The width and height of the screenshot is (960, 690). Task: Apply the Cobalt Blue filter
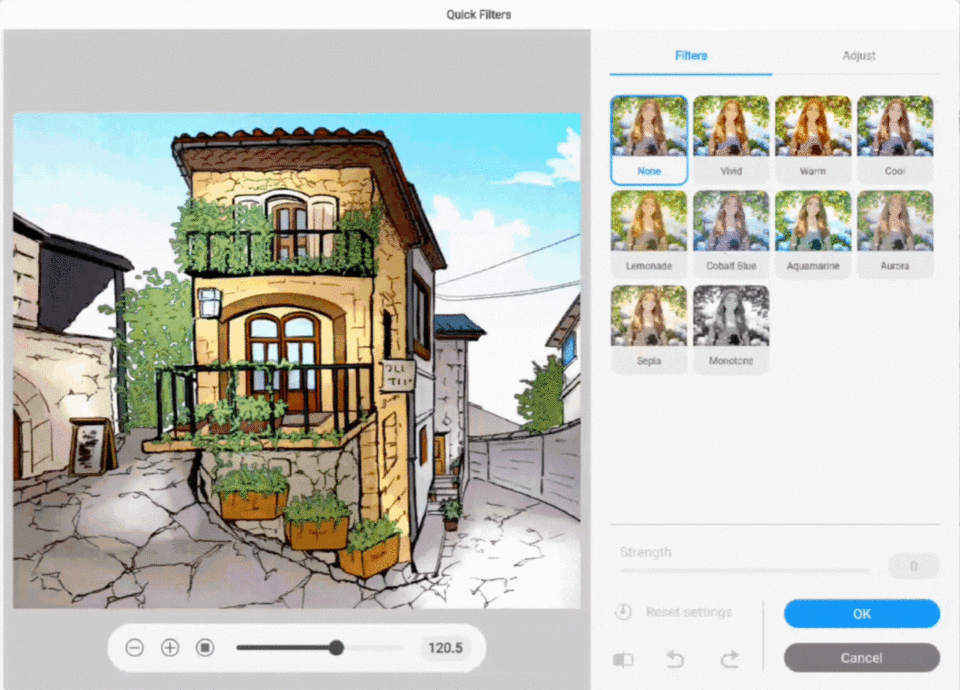731,234
